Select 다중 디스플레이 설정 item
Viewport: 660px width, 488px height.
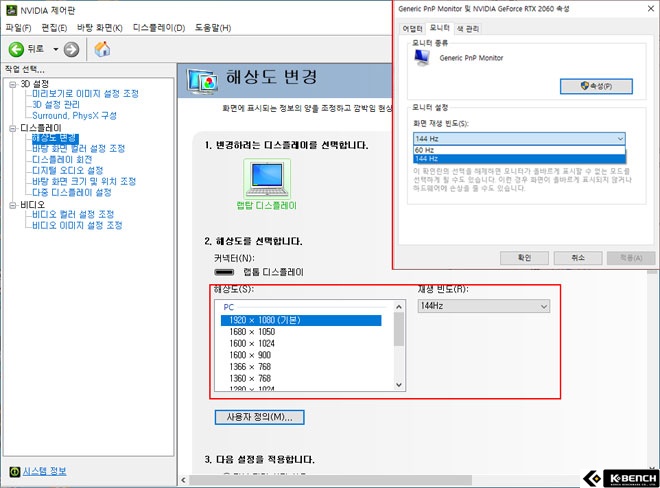click(72, 192)
